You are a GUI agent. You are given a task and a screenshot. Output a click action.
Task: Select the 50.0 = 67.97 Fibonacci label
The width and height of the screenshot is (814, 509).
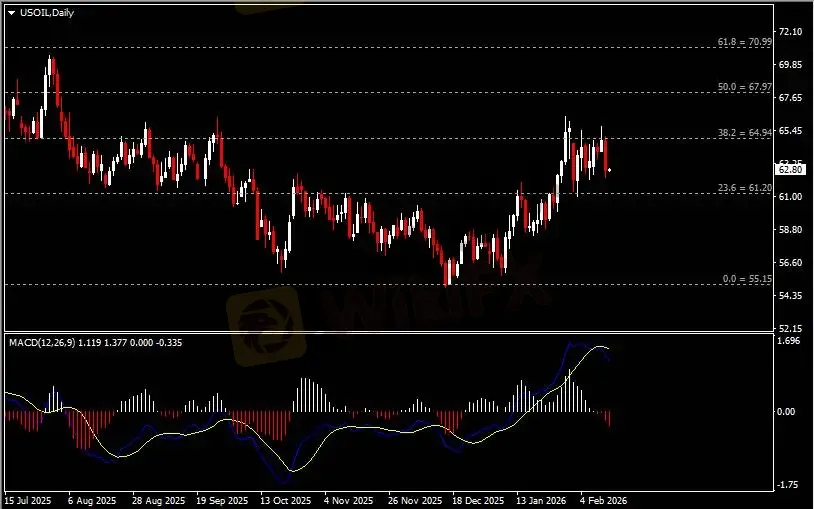(745, 87)
